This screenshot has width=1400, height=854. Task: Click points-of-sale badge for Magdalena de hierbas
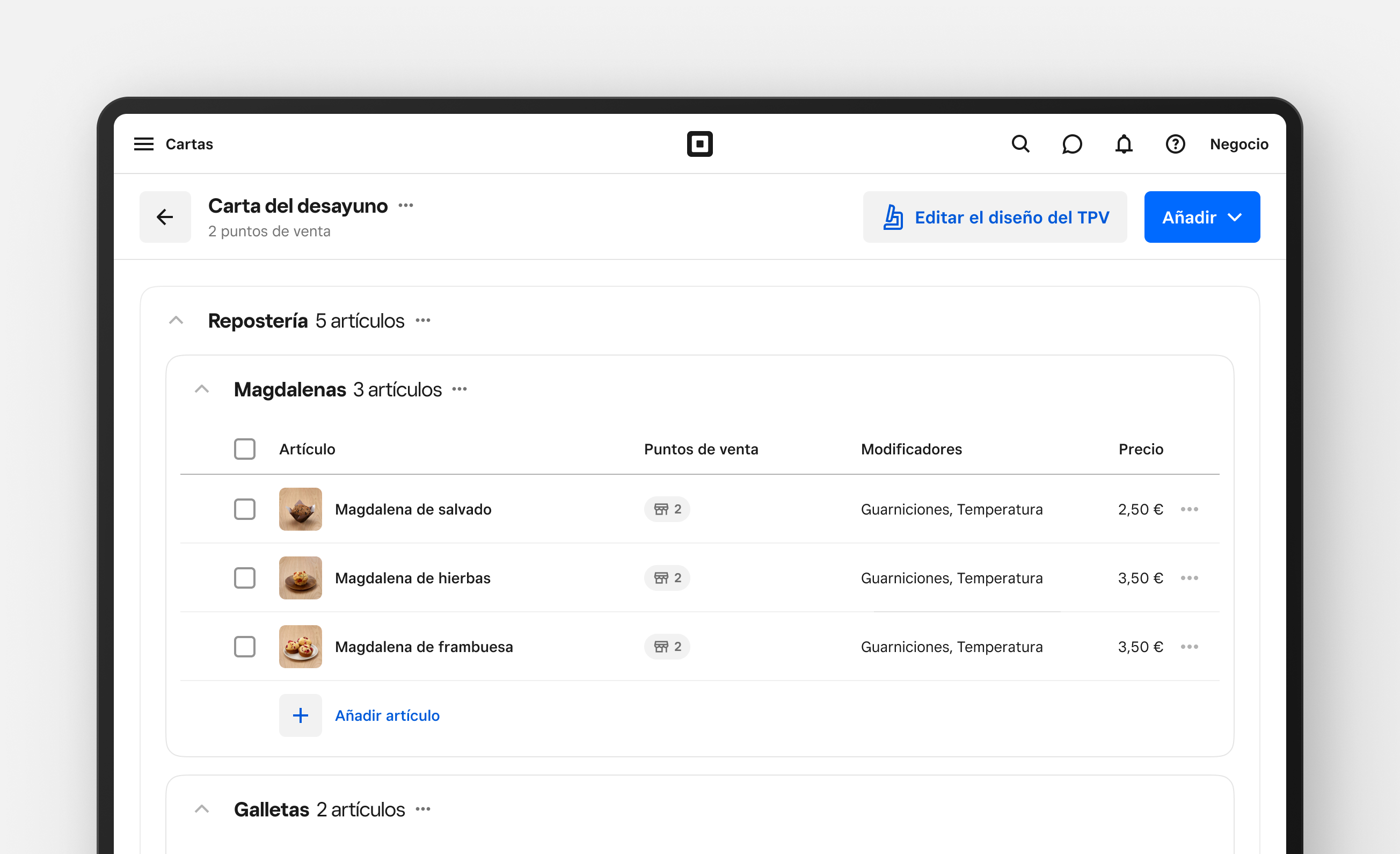pyautogui.click(x=667, y=578)
